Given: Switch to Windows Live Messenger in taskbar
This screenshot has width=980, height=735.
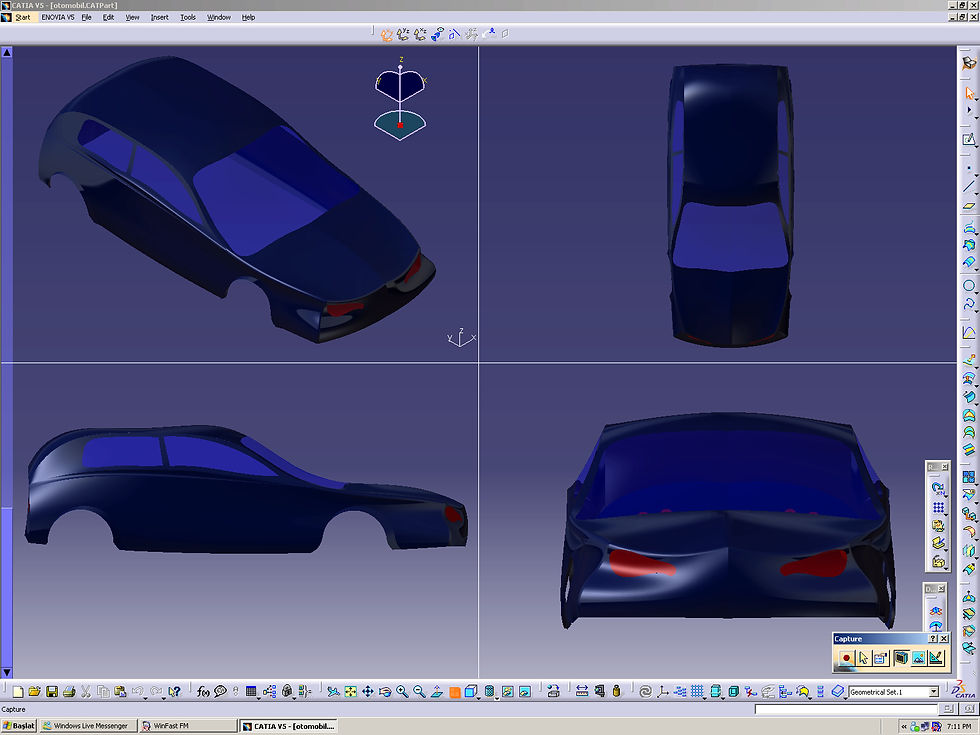Looking at the screenshot, I should click(x=88, y=726).
